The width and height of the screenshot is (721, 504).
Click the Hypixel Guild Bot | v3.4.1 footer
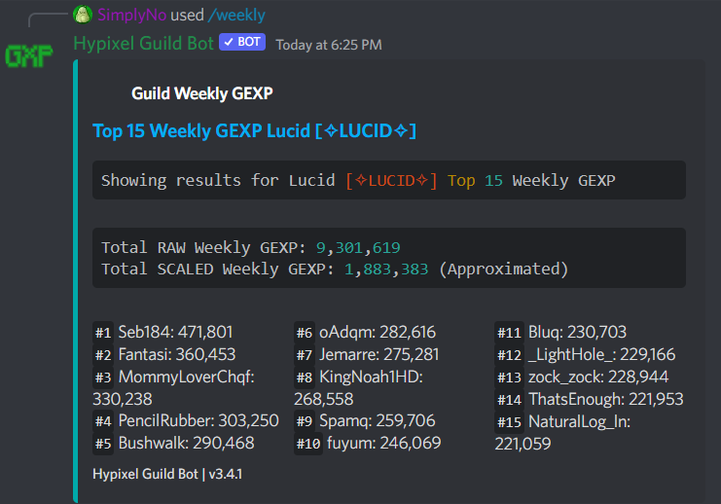[x=167, y=474]
